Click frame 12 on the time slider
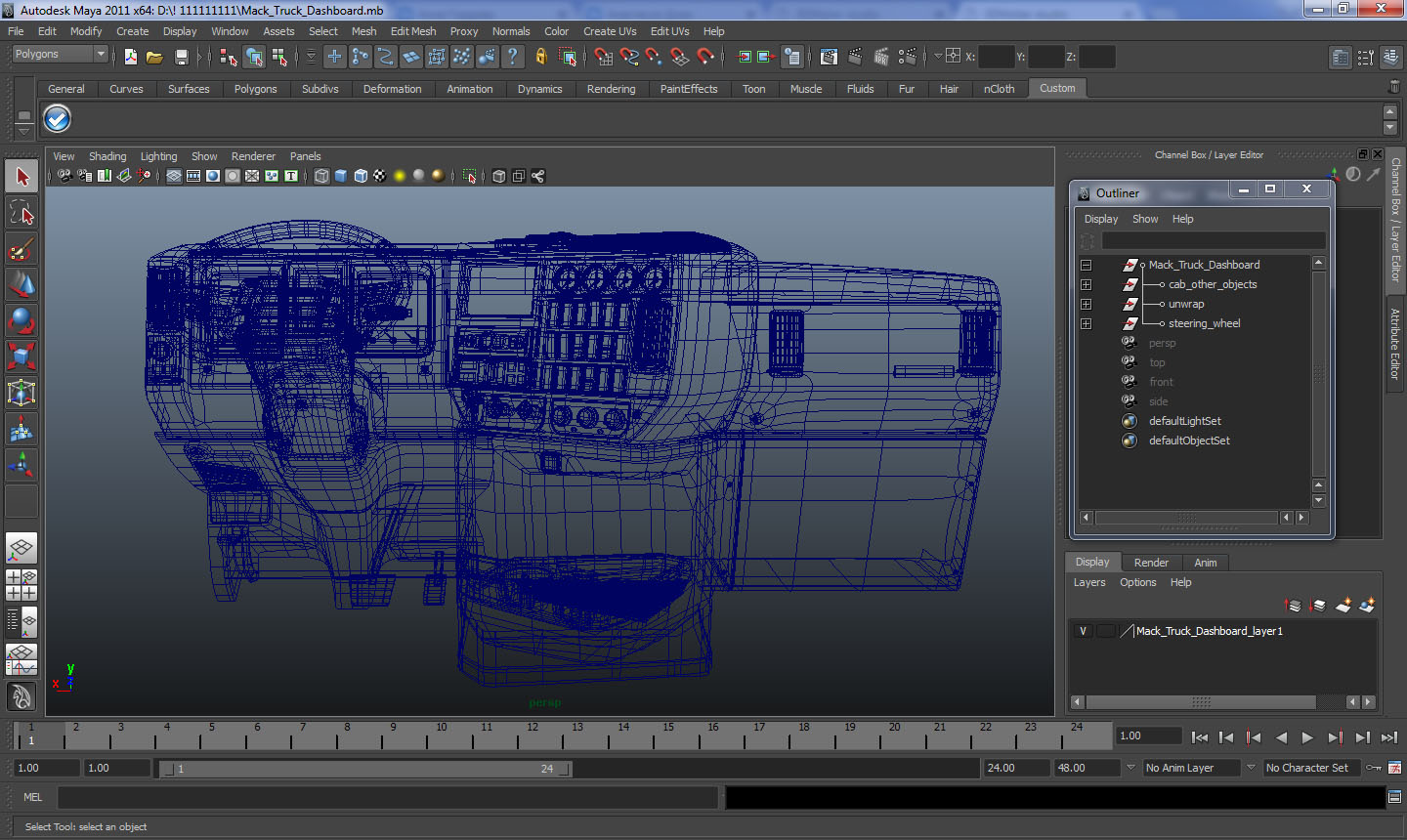 click(533, 735)
